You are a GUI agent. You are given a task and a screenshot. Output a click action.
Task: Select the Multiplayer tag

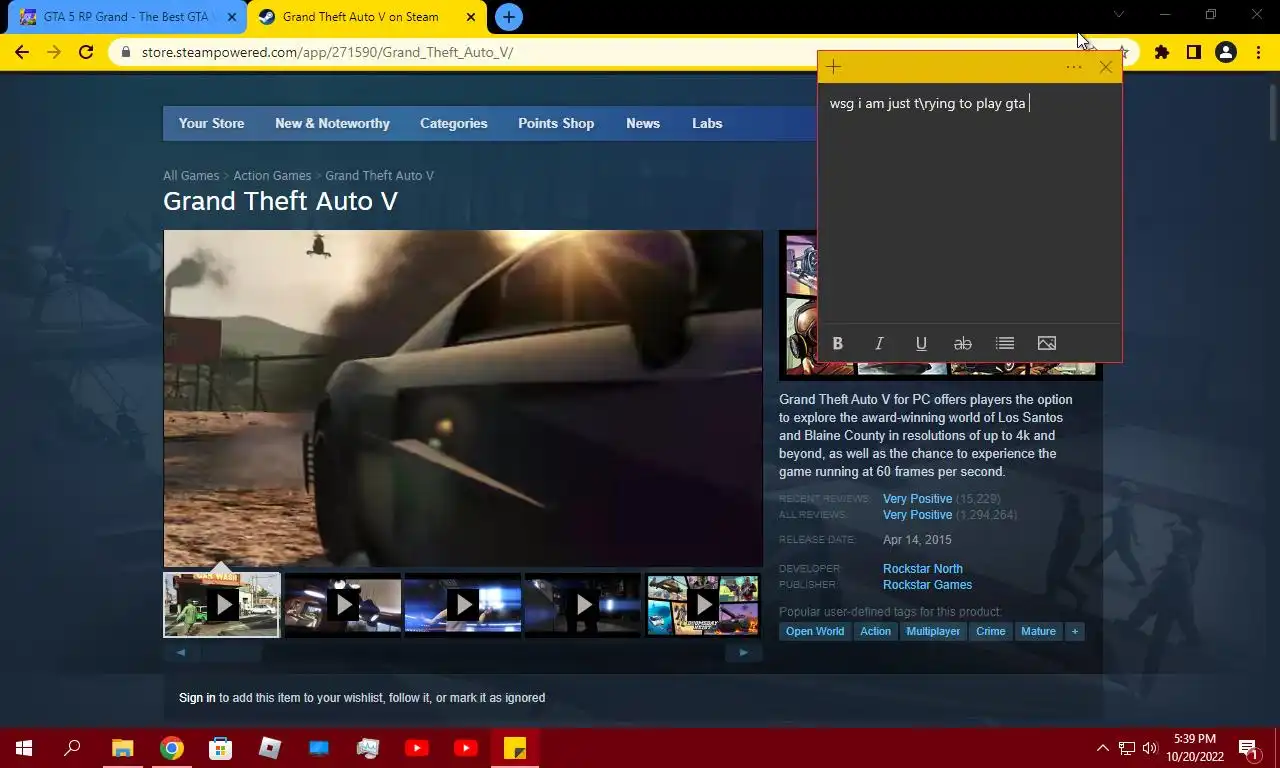point(933,631)
